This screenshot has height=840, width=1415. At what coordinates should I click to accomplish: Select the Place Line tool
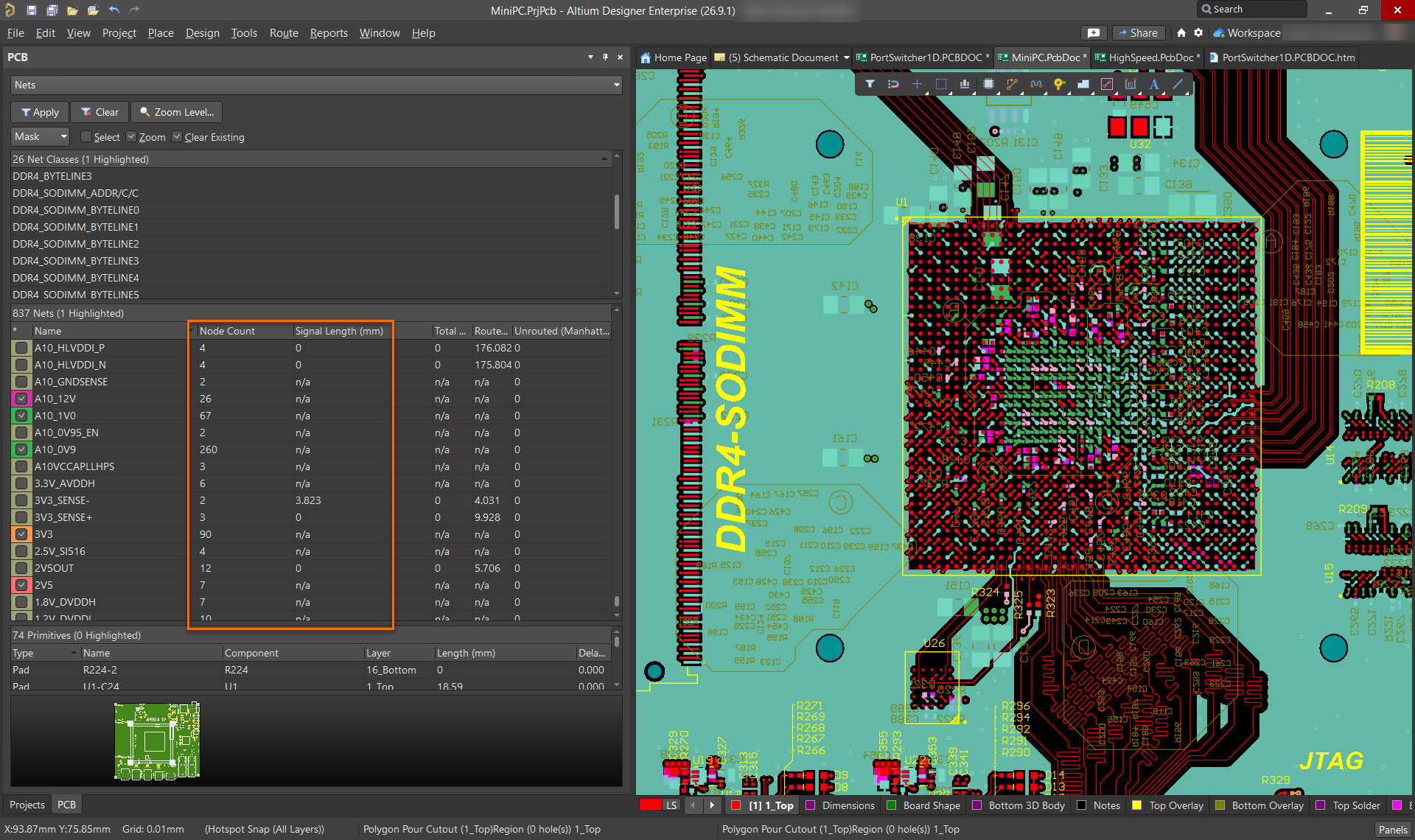coord(1178,84)
